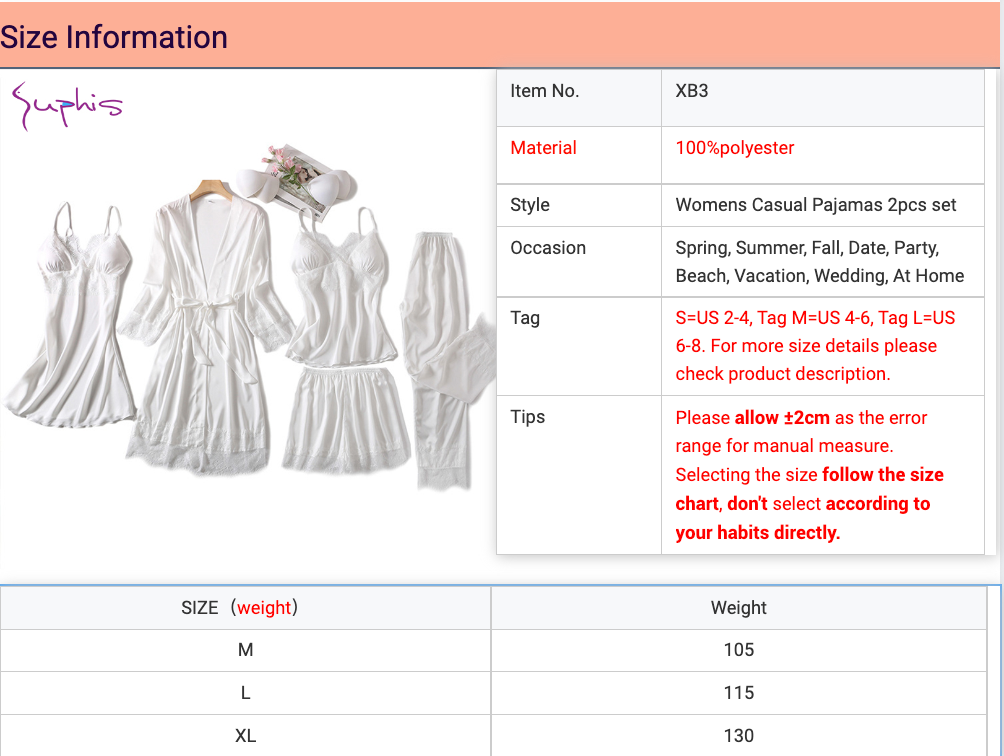Screen dimensions: 1004x756
Task: Click the white lace-trim shorts image
Action: pos(346,418)
